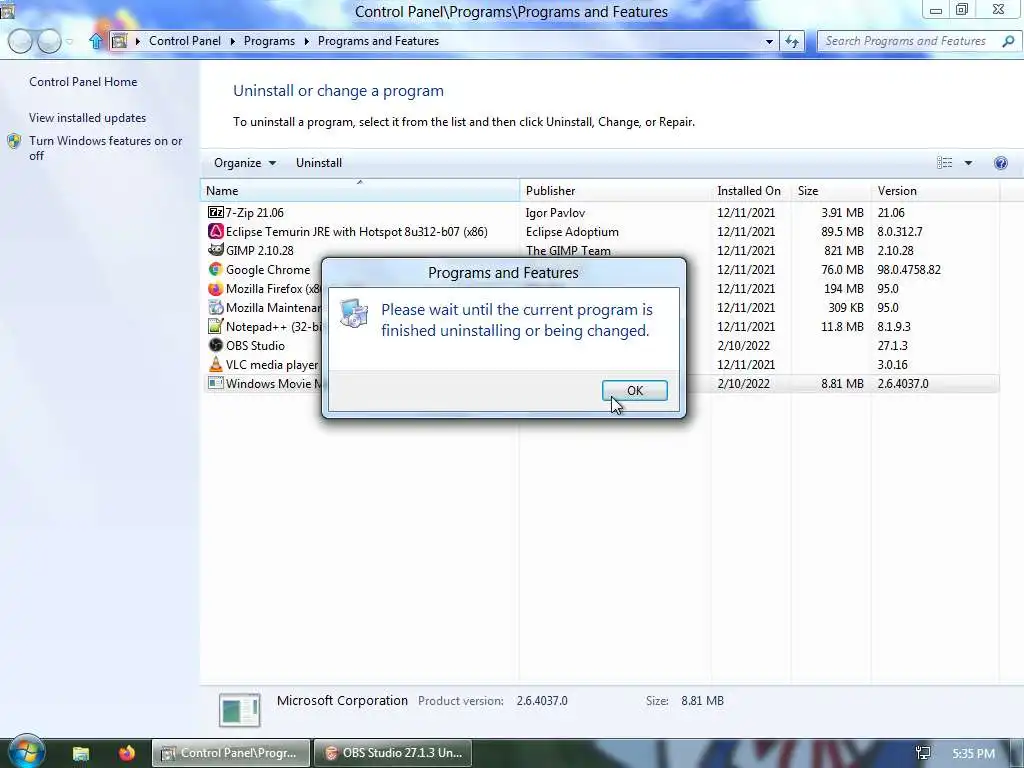Click Programs and Features breadcrumb segment

coord(378,41)
